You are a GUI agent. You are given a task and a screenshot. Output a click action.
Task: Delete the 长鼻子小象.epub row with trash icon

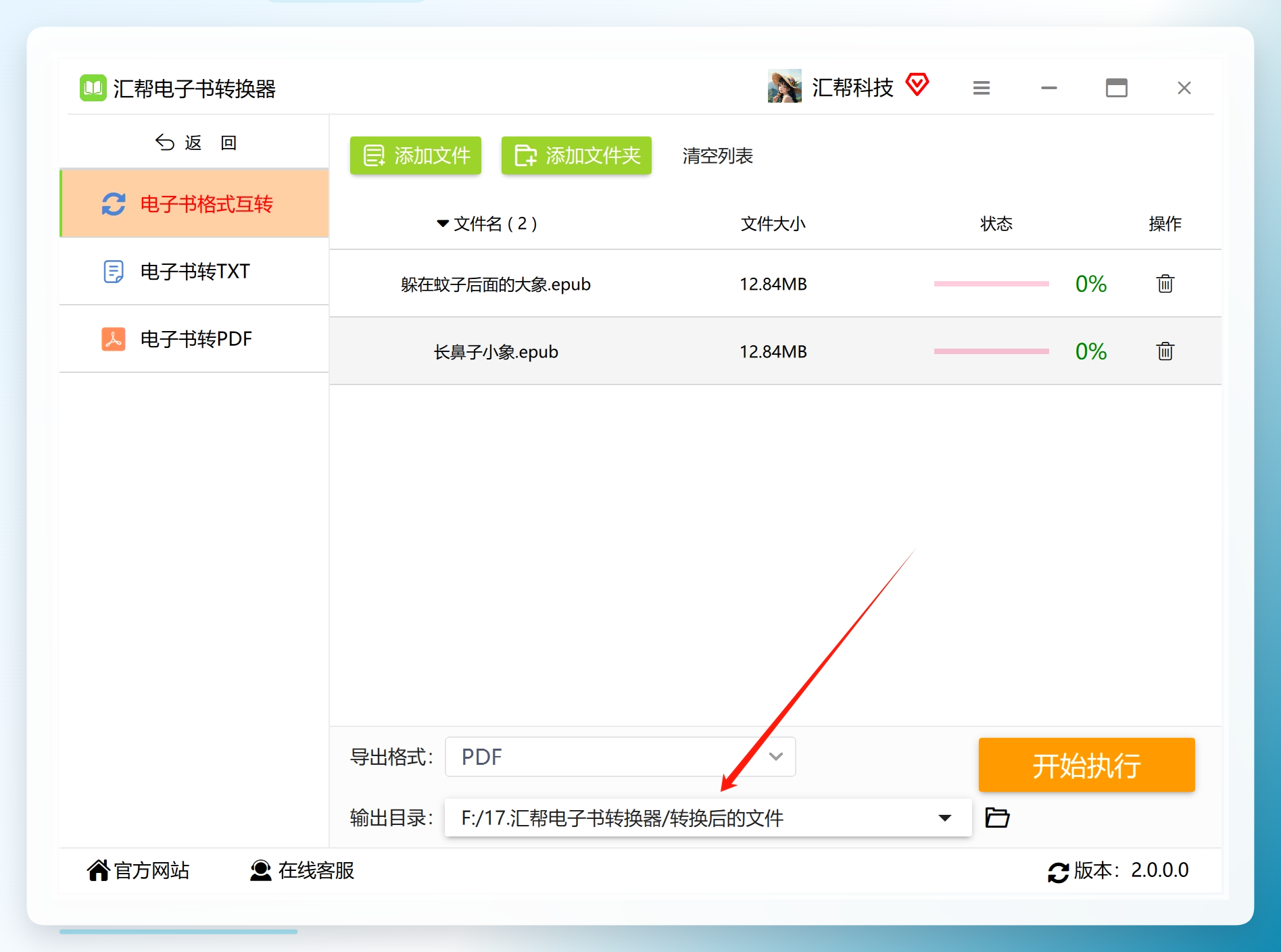coord(1165,351)
